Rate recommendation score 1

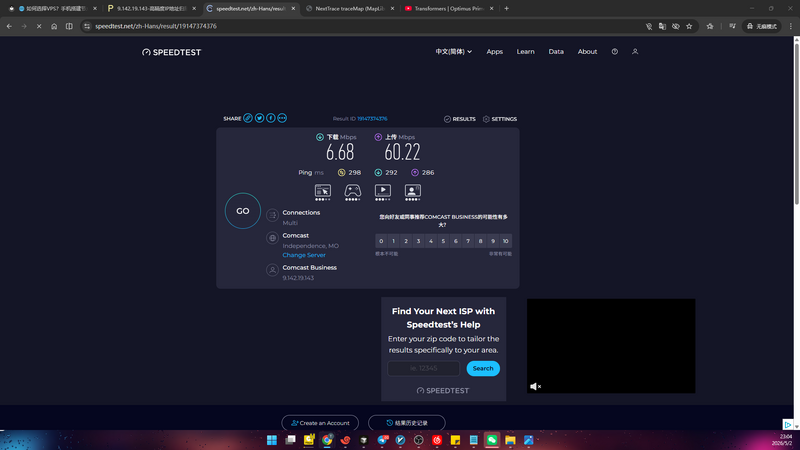[393, 241]
